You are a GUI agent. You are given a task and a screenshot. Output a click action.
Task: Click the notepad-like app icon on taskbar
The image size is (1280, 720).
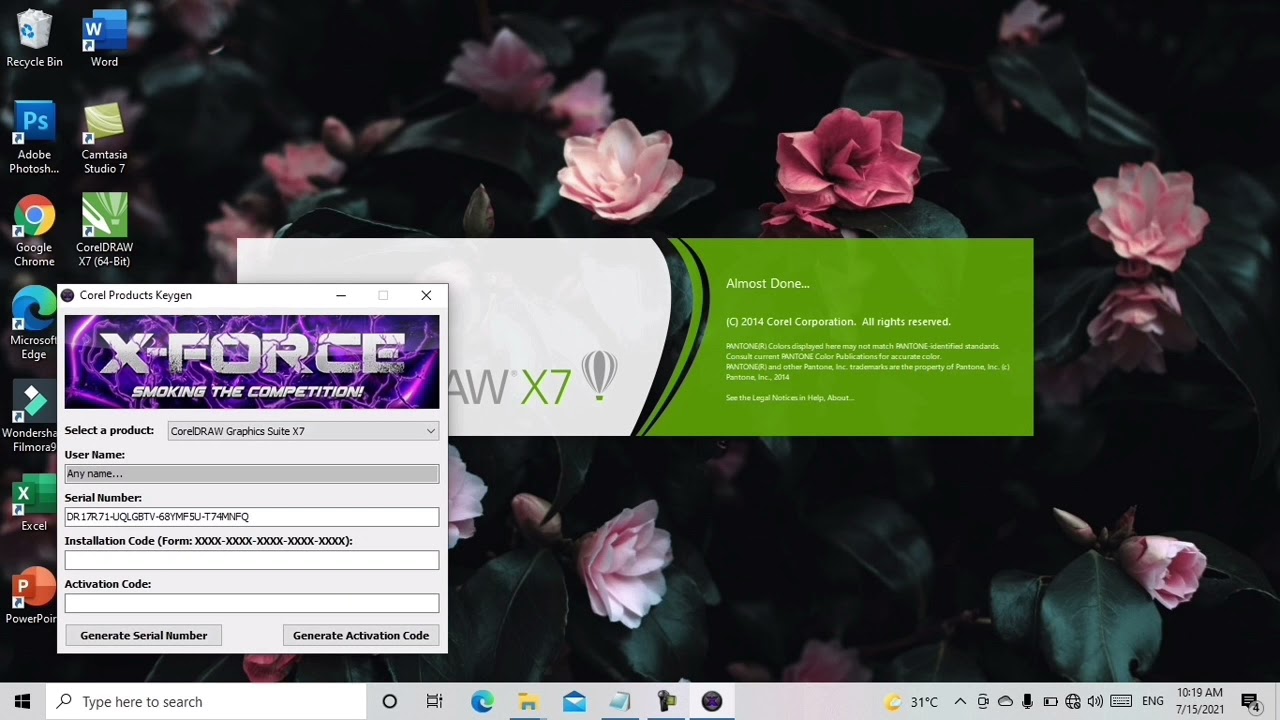click(620, 702)
